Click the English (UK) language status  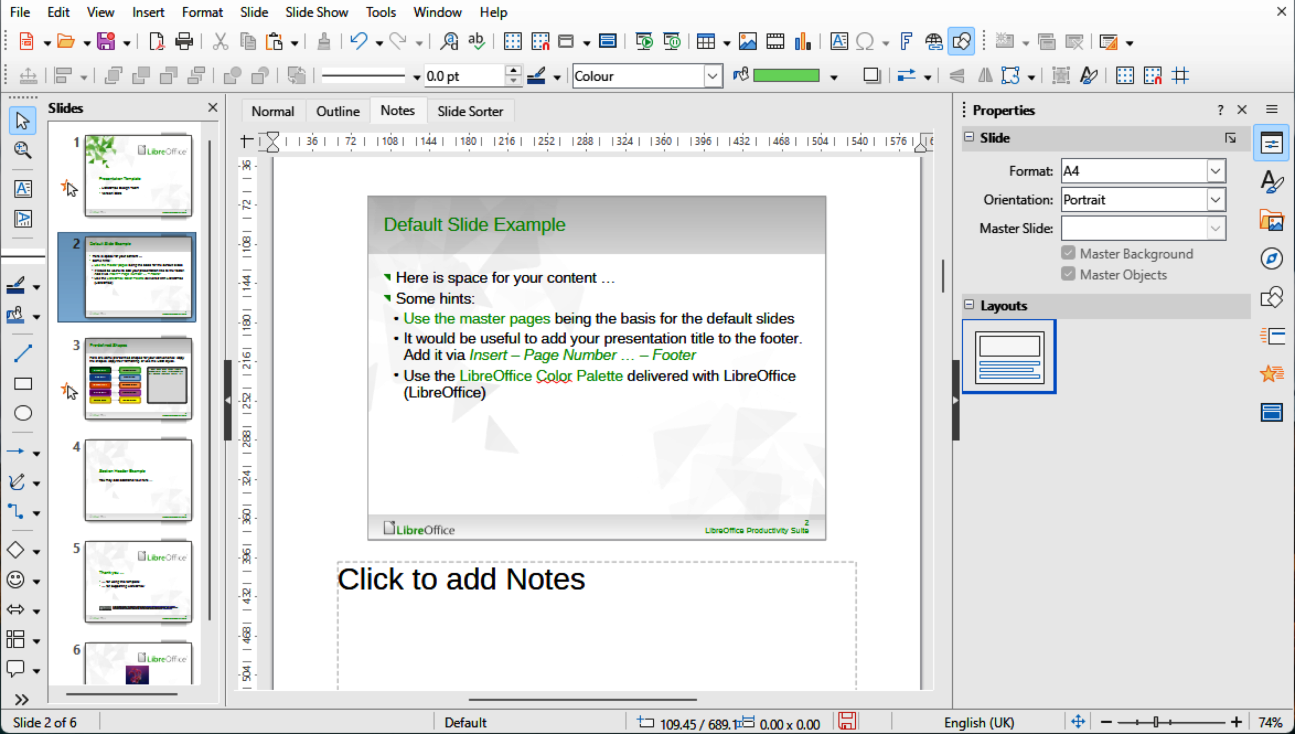[978, 722]
